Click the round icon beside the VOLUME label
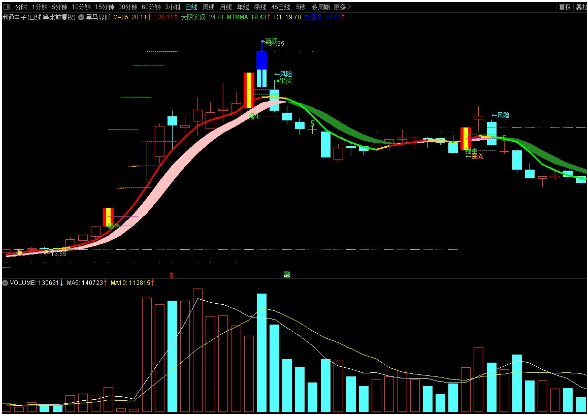This screenshot has height=415, width=587. click(5, 283)
